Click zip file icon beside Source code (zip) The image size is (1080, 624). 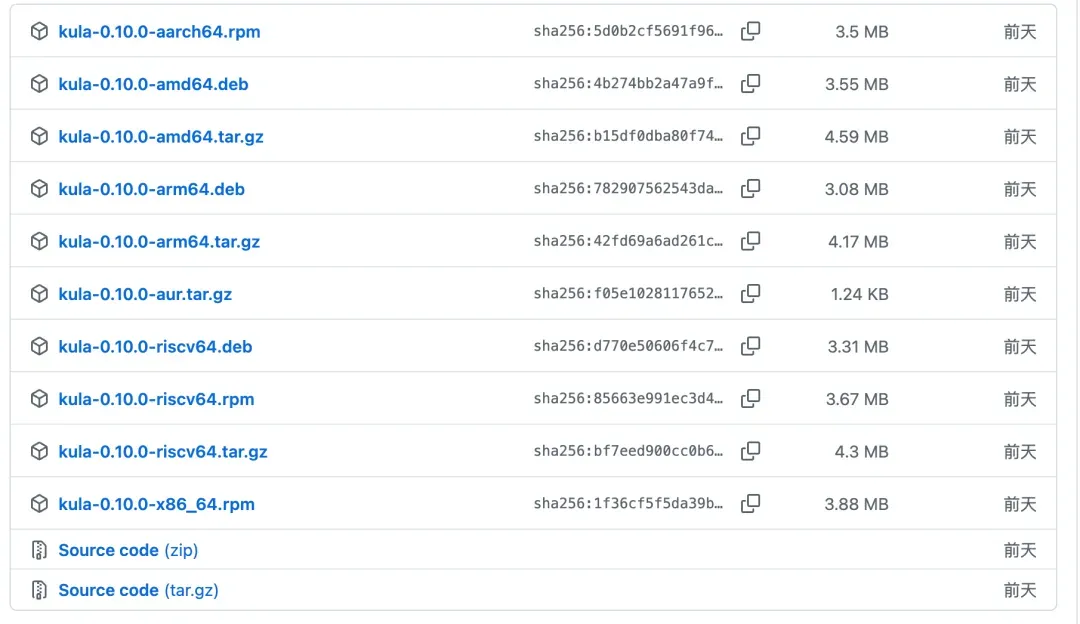(39, 550)
